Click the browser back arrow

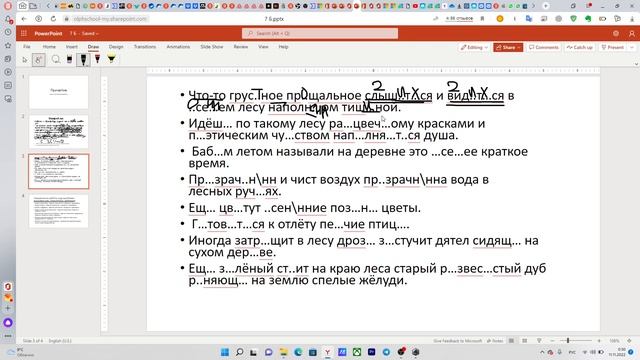point(24,19)
